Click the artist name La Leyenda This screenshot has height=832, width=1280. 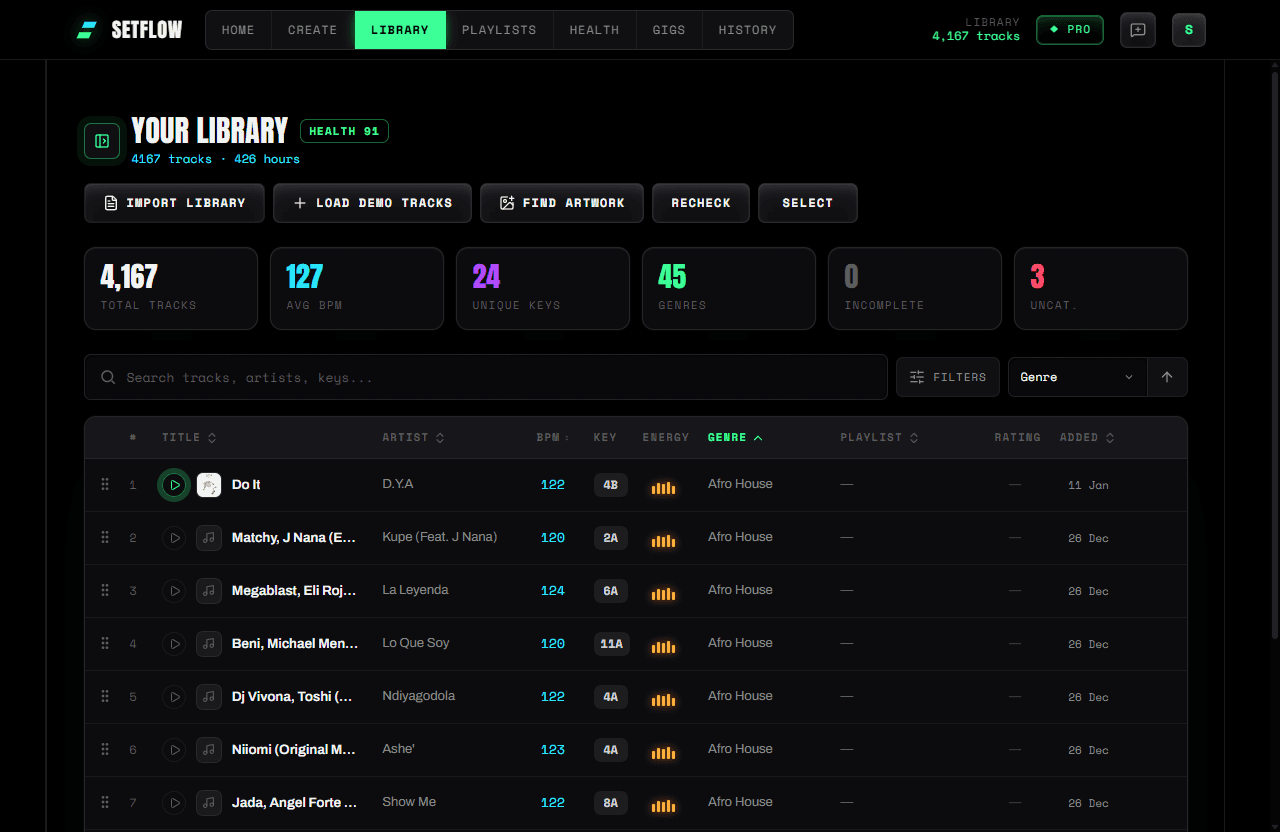415,590
